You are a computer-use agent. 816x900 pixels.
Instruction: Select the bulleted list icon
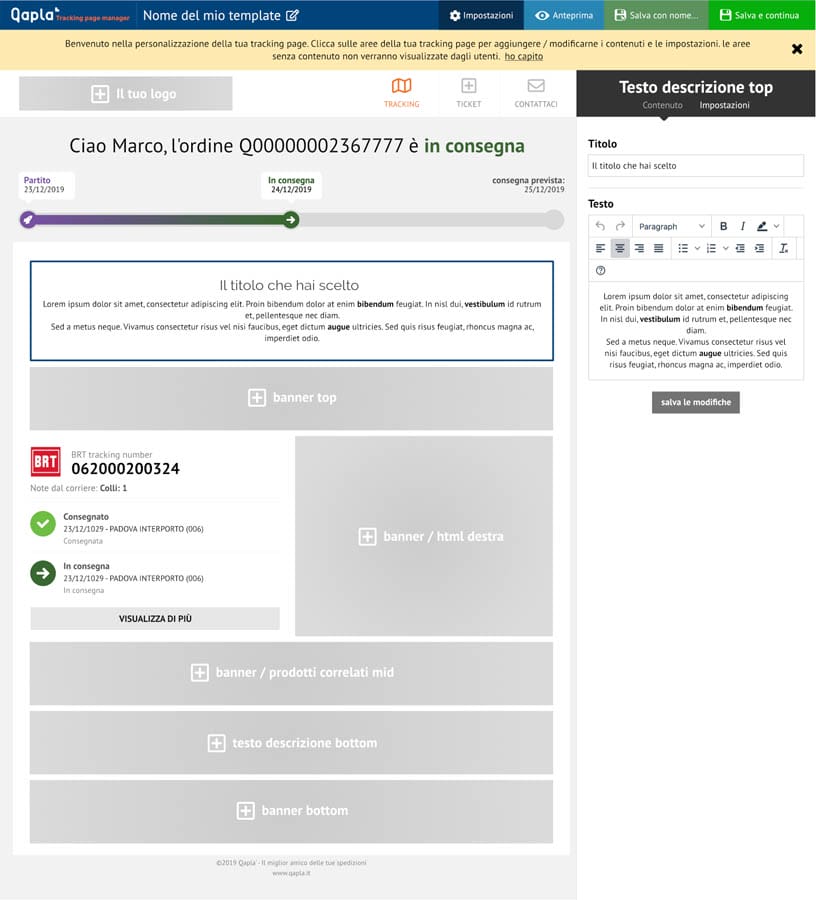click(683, 248)
